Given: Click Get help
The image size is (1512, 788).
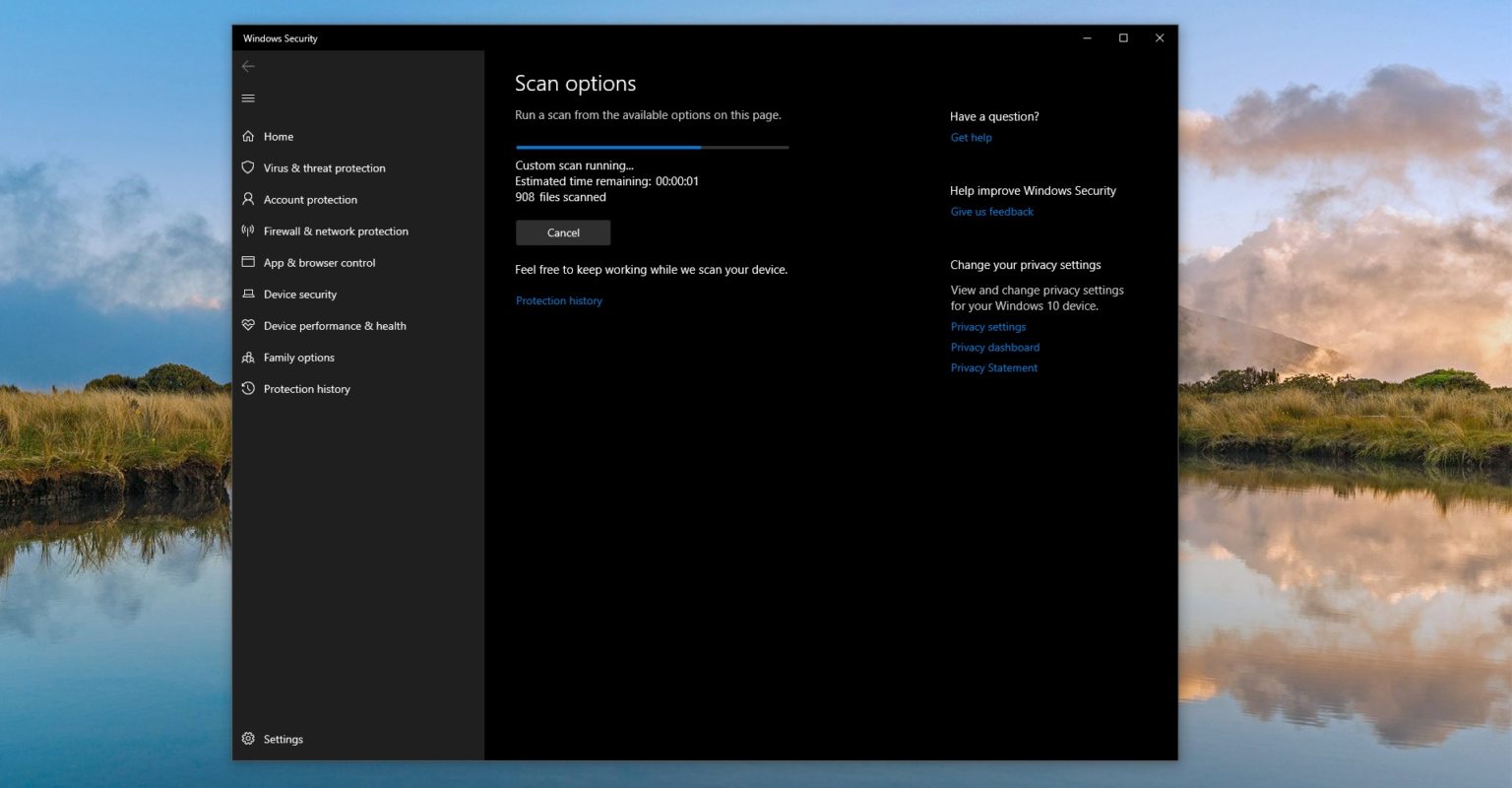Looking at the screenshot, I should pos(971,137).
